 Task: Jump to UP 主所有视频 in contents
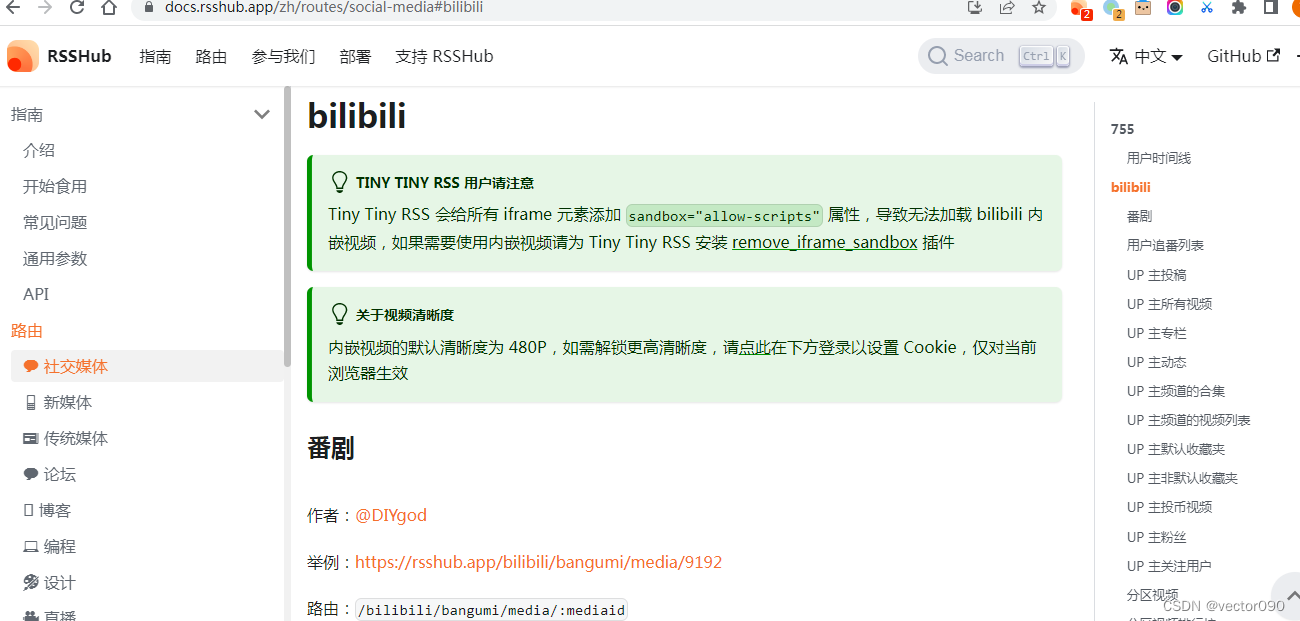point(1169,304)
